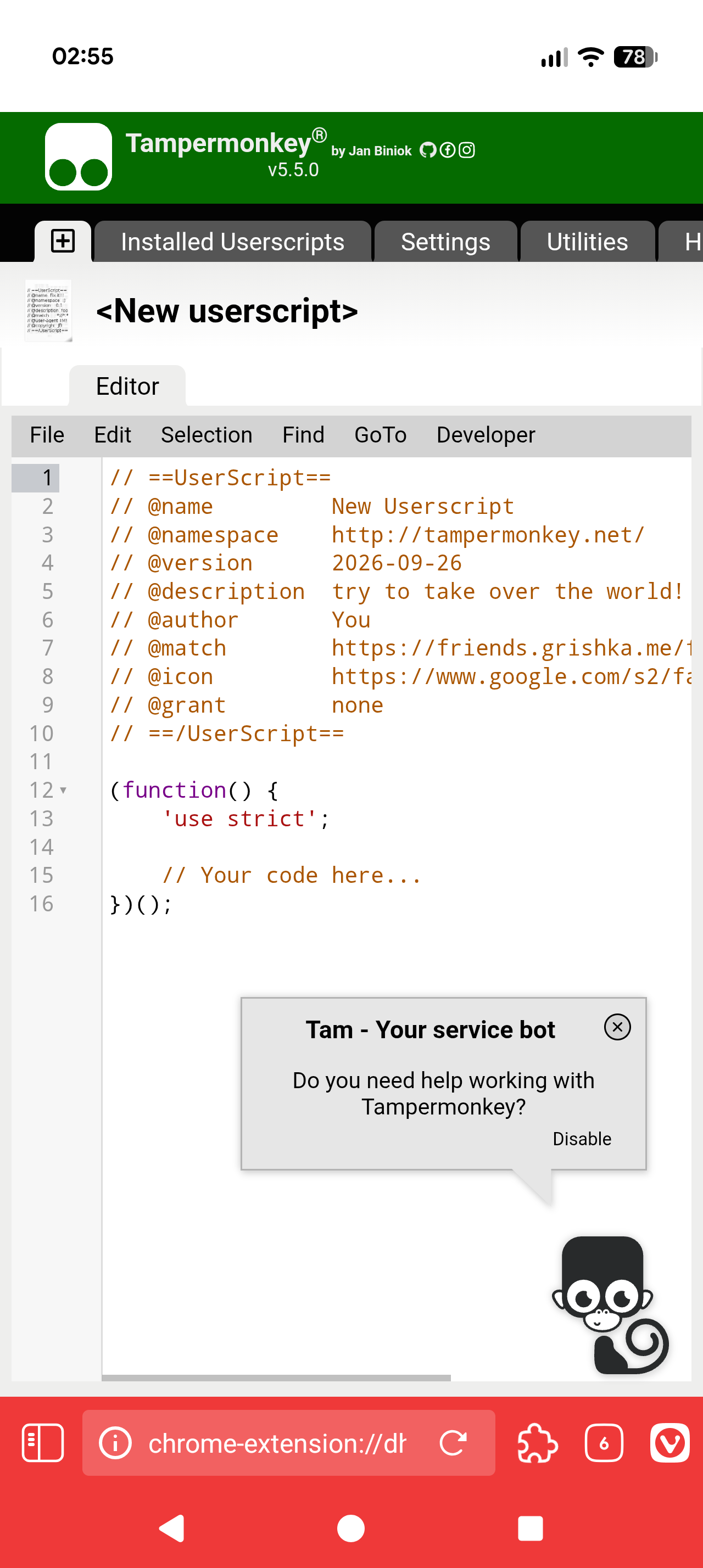Disable the Tam service bot
This screenshot has height=1568, width=703.
pos(582,1139)
